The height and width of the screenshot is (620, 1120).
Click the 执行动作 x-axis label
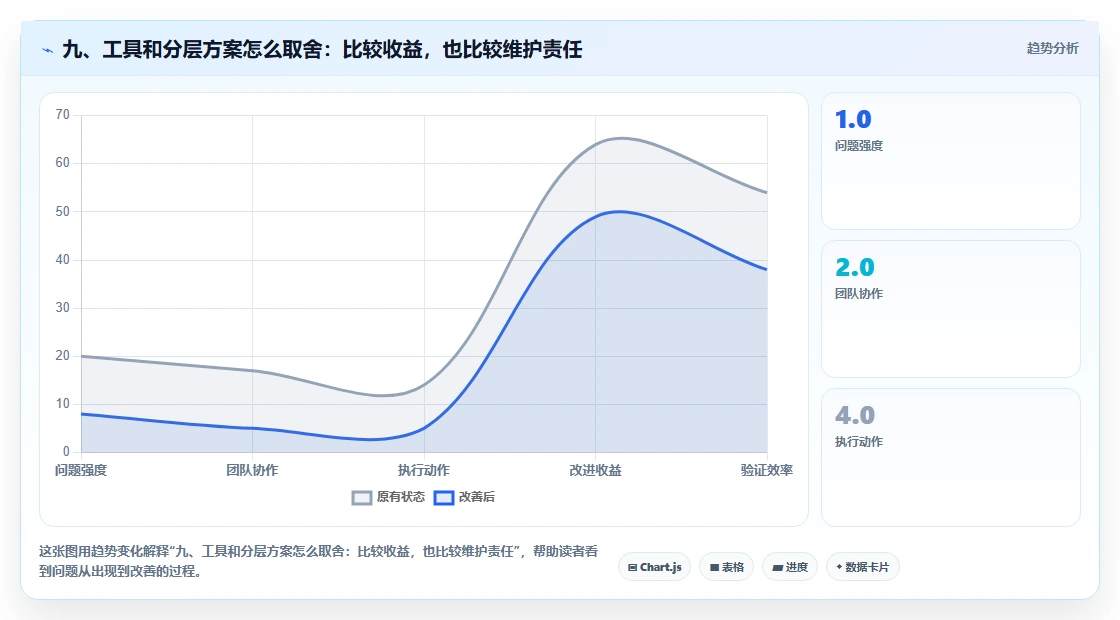[424, 470]
